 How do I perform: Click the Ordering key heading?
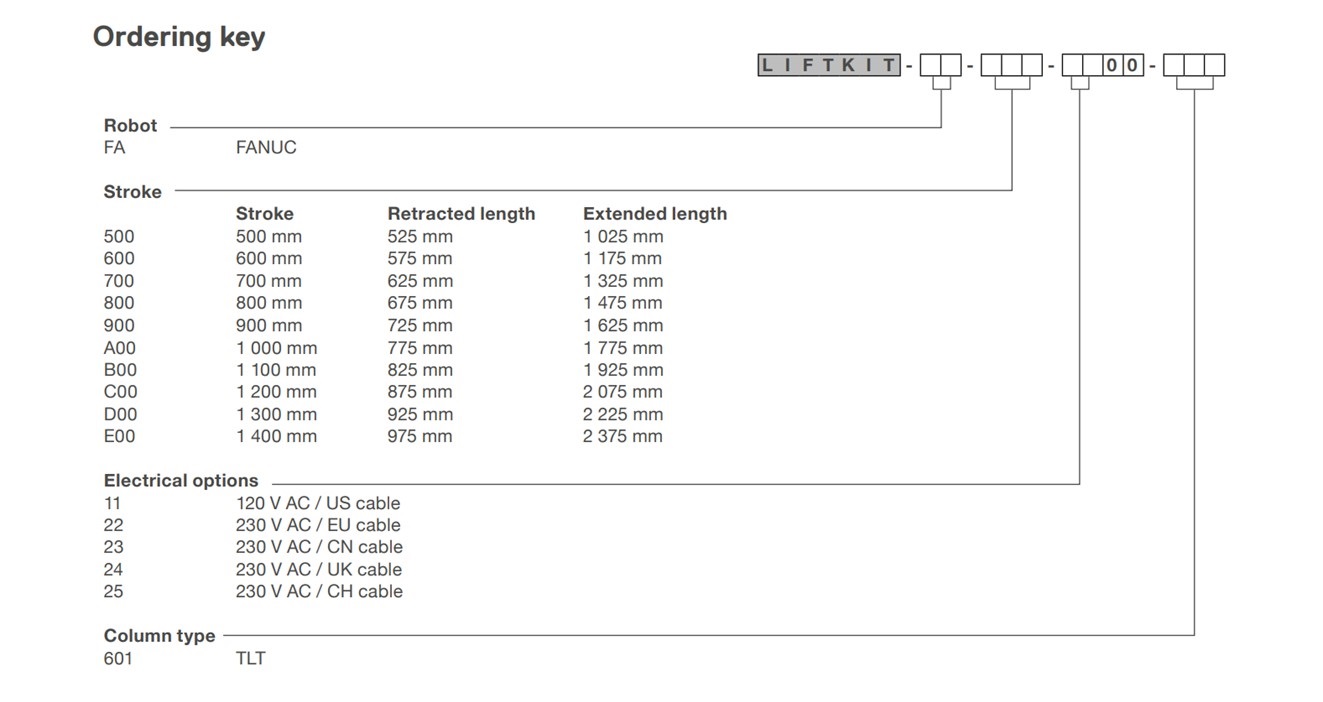179,37
